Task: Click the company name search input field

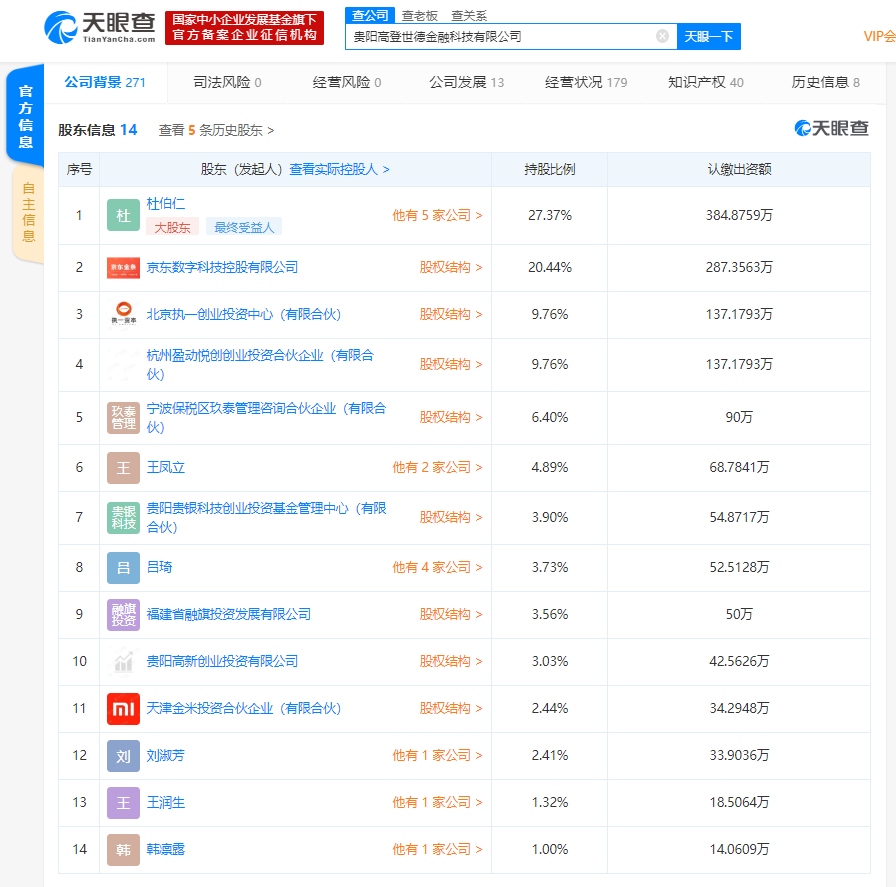Action: tap(500, 37)
